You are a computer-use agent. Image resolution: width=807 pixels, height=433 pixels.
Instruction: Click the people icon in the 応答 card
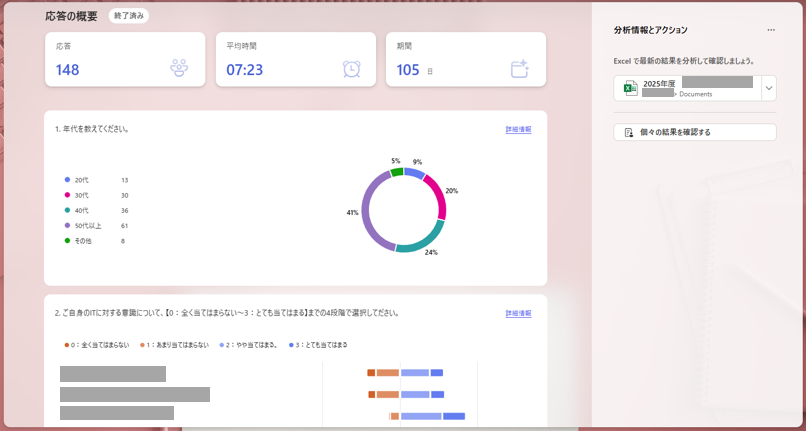[179, 68]
